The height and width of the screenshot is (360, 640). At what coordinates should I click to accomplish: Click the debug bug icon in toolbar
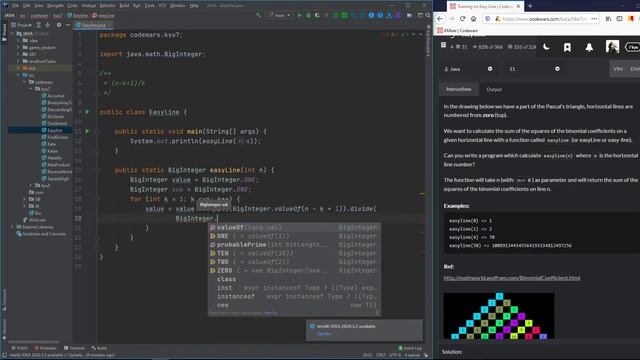[x=308, y=15]
